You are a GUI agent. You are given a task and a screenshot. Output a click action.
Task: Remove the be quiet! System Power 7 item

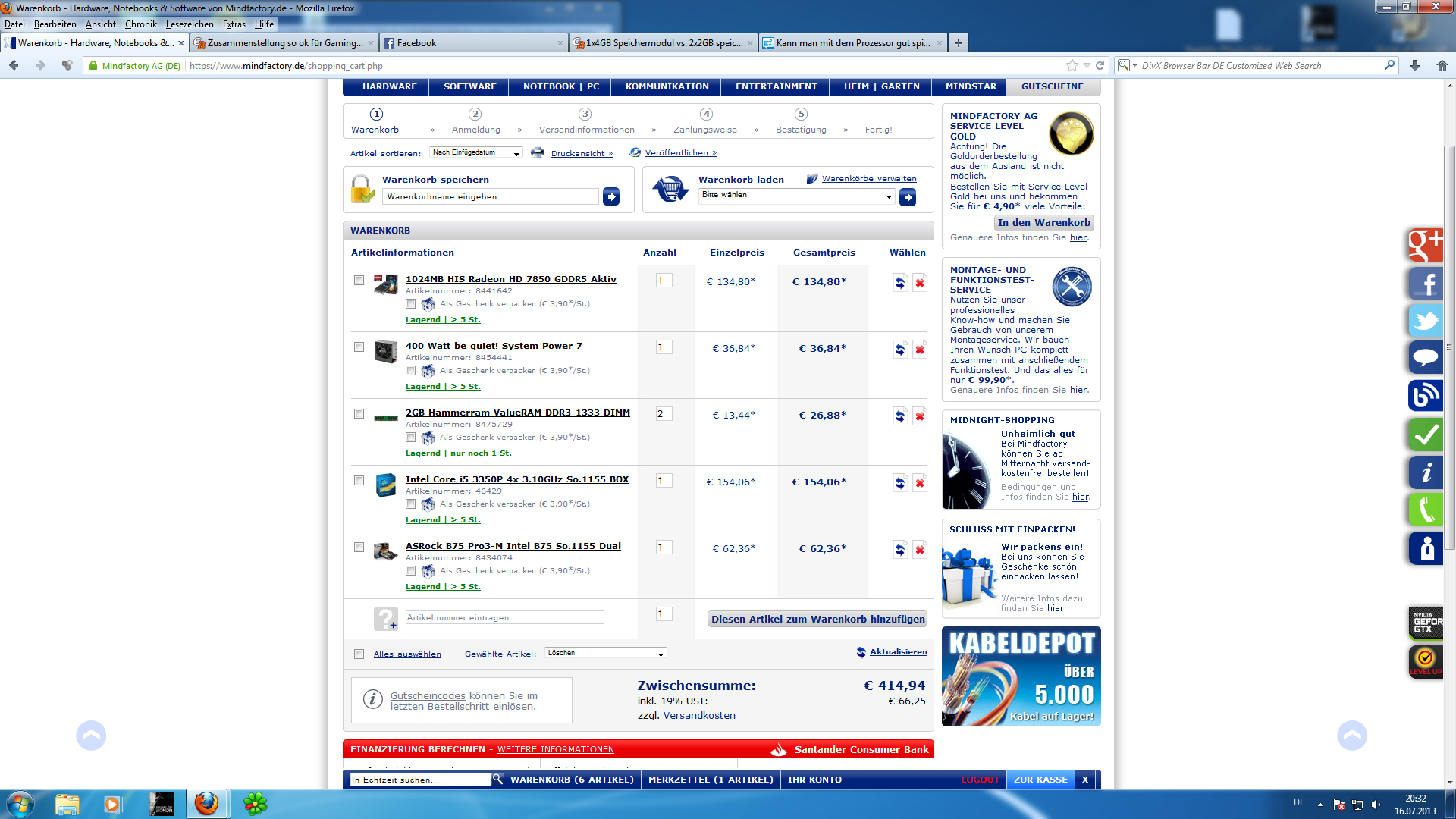click(920, 350)
